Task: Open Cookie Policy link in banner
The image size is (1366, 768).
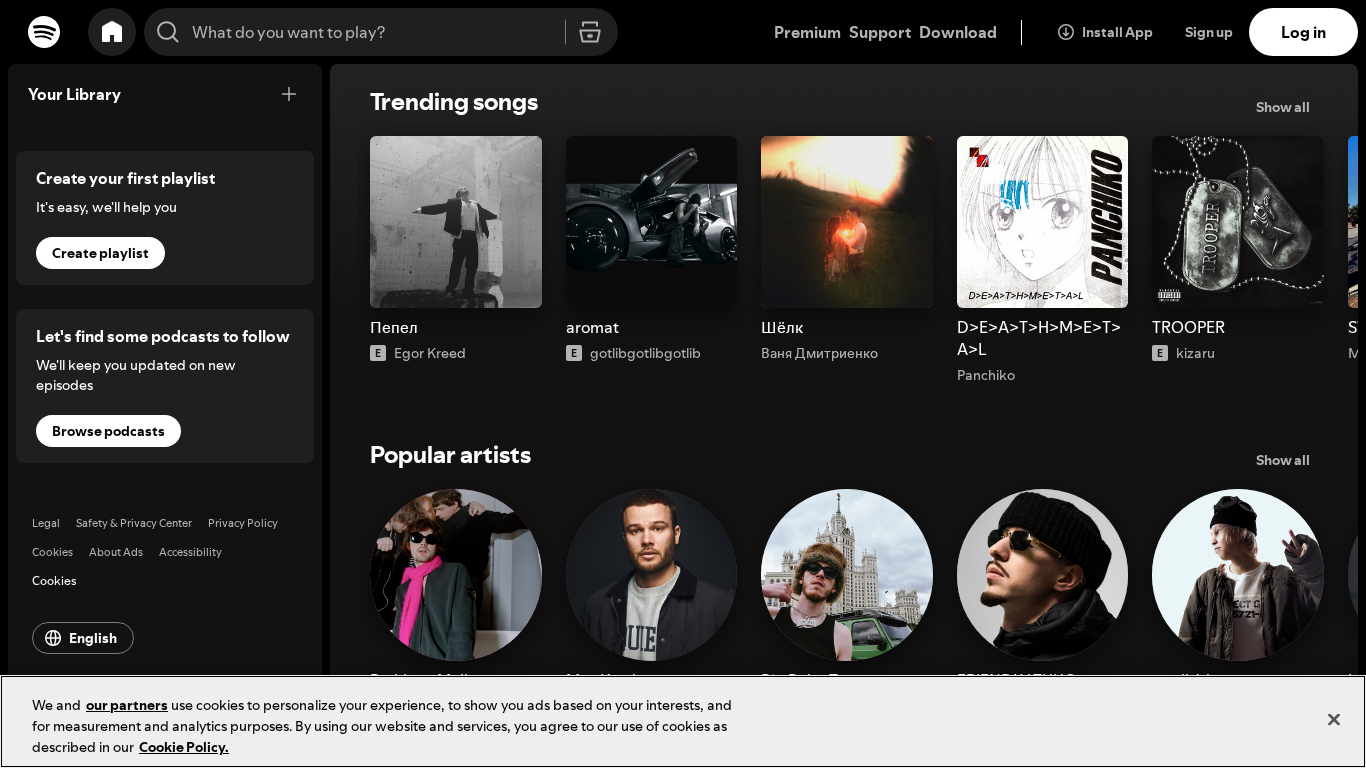Action: (184, 747)
